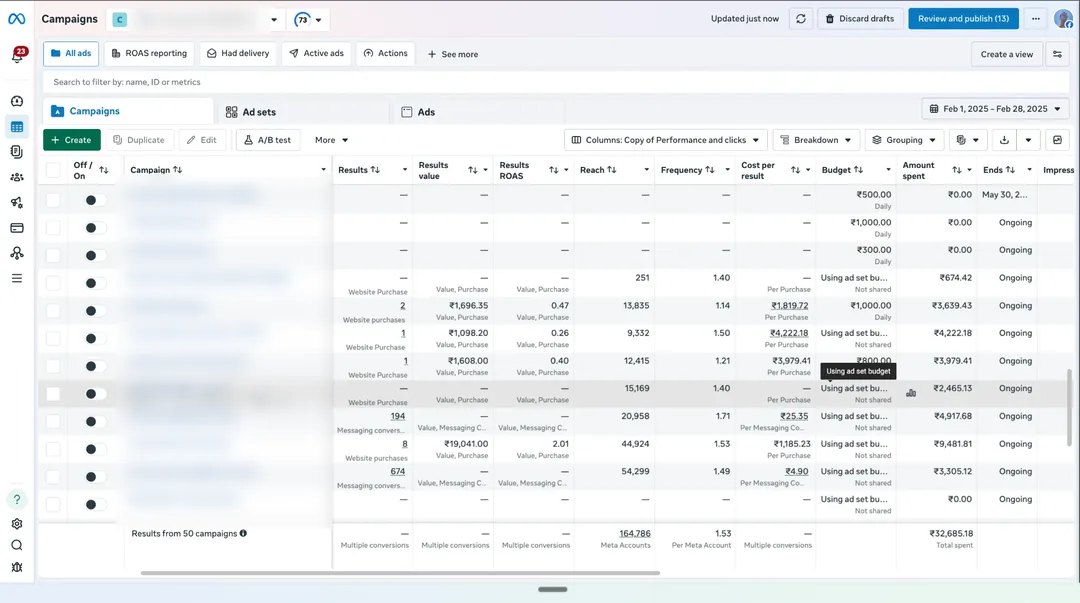Open All tools hamburger menu icon
The height and width of the screenshot is (603, 1080).
pyautogui.click(x=17, y=278)
